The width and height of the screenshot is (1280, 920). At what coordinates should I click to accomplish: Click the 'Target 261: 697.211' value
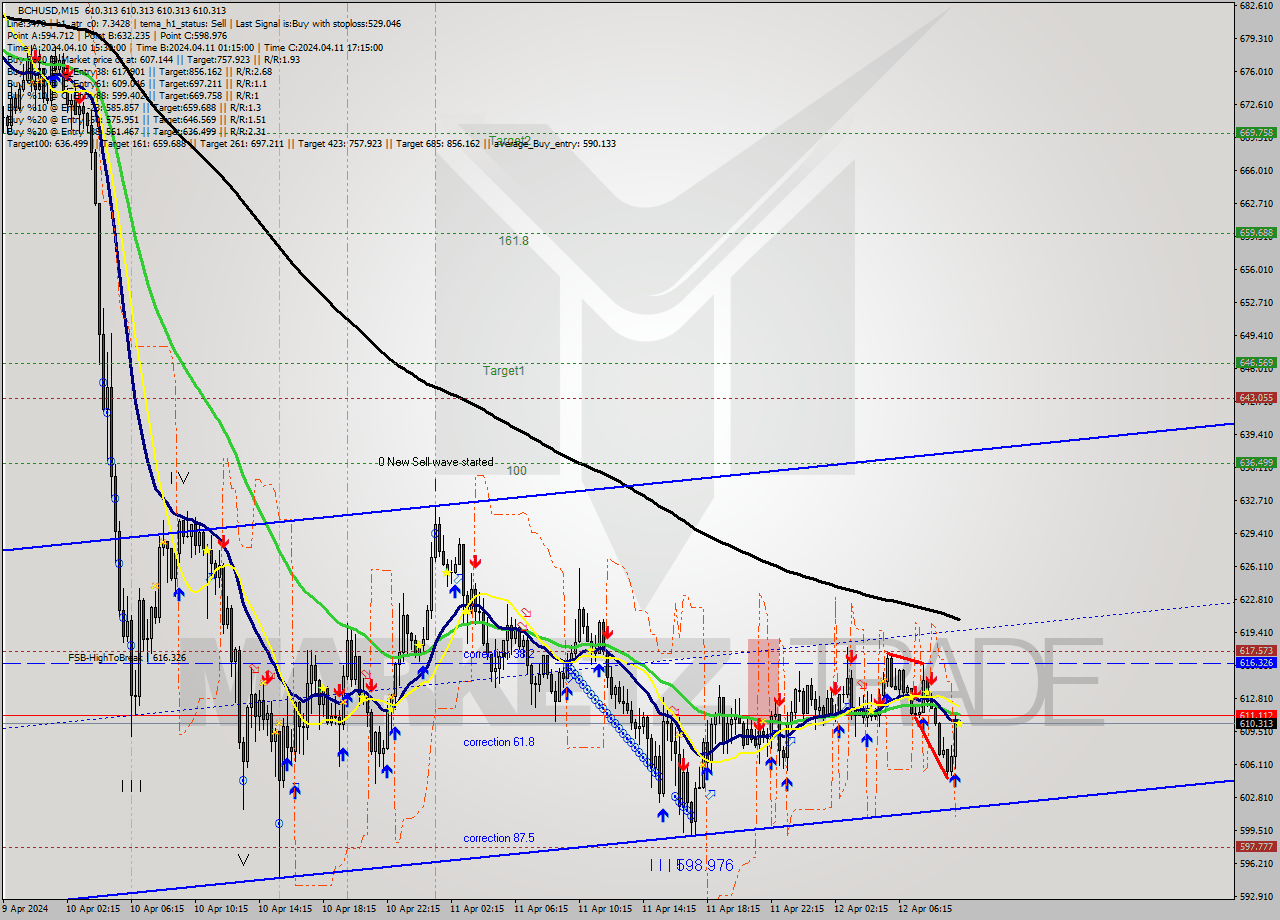[242, 143]
